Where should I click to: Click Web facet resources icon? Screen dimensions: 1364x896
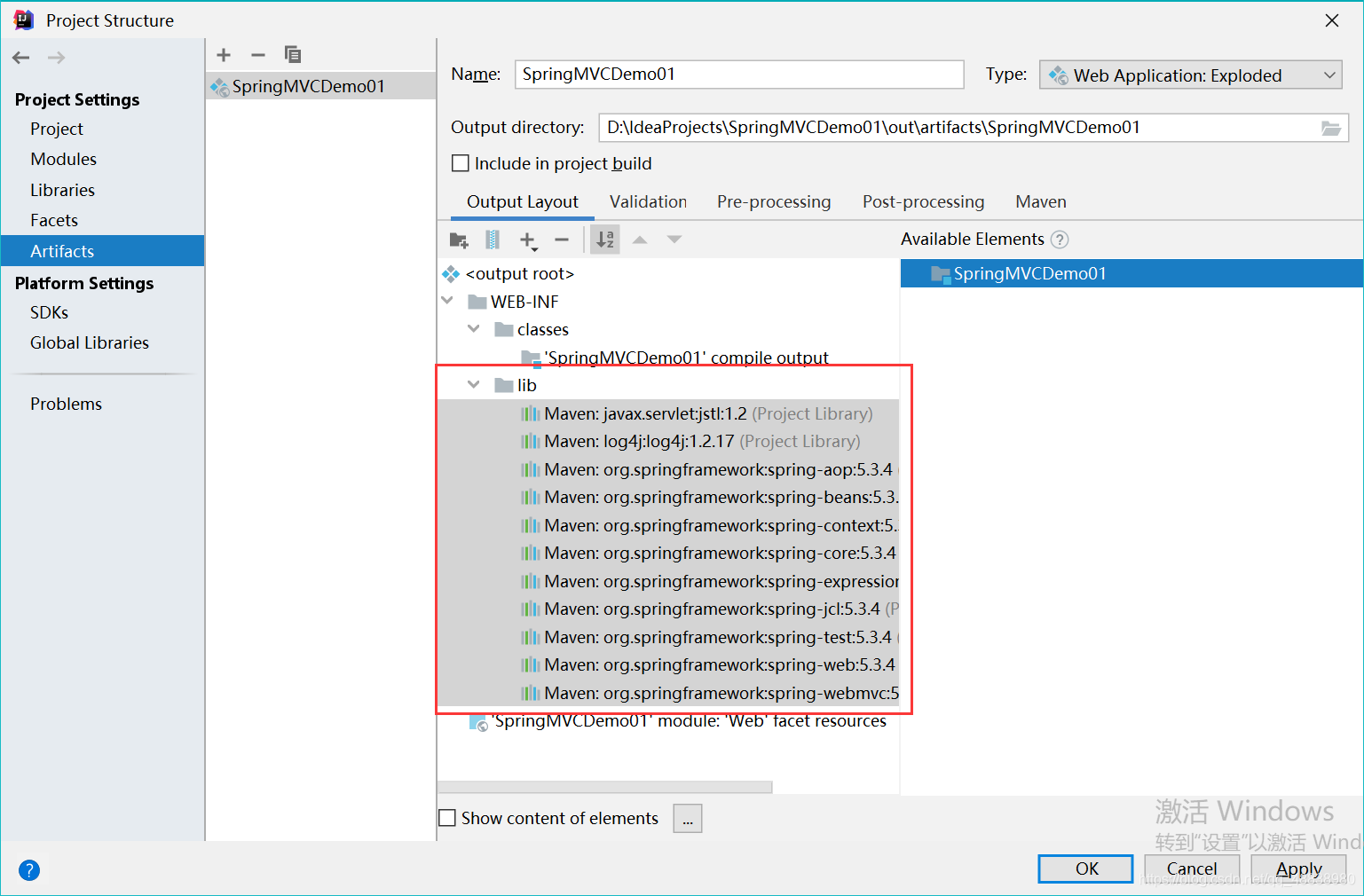click(x=478, y=722)
